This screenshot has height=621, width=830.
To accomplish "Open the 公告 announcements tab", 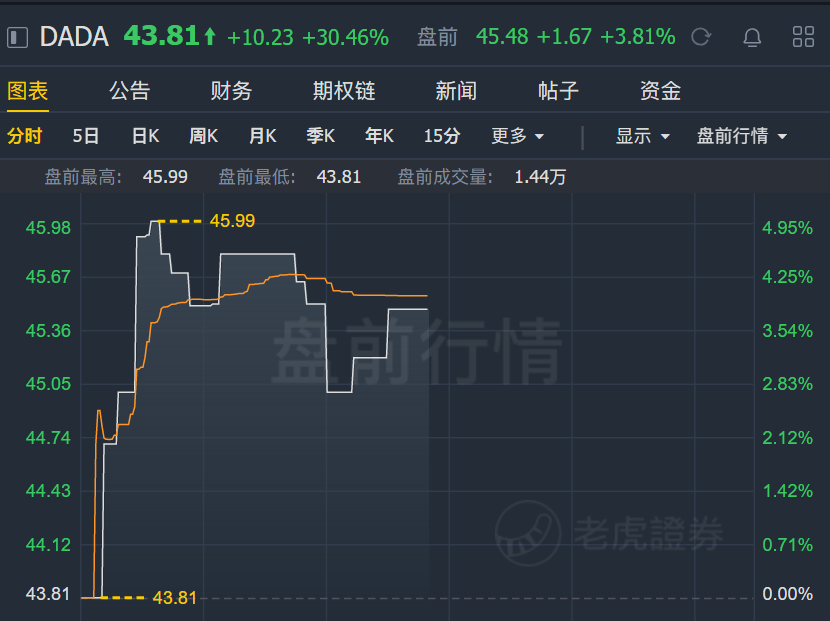I will pos(129,91).
